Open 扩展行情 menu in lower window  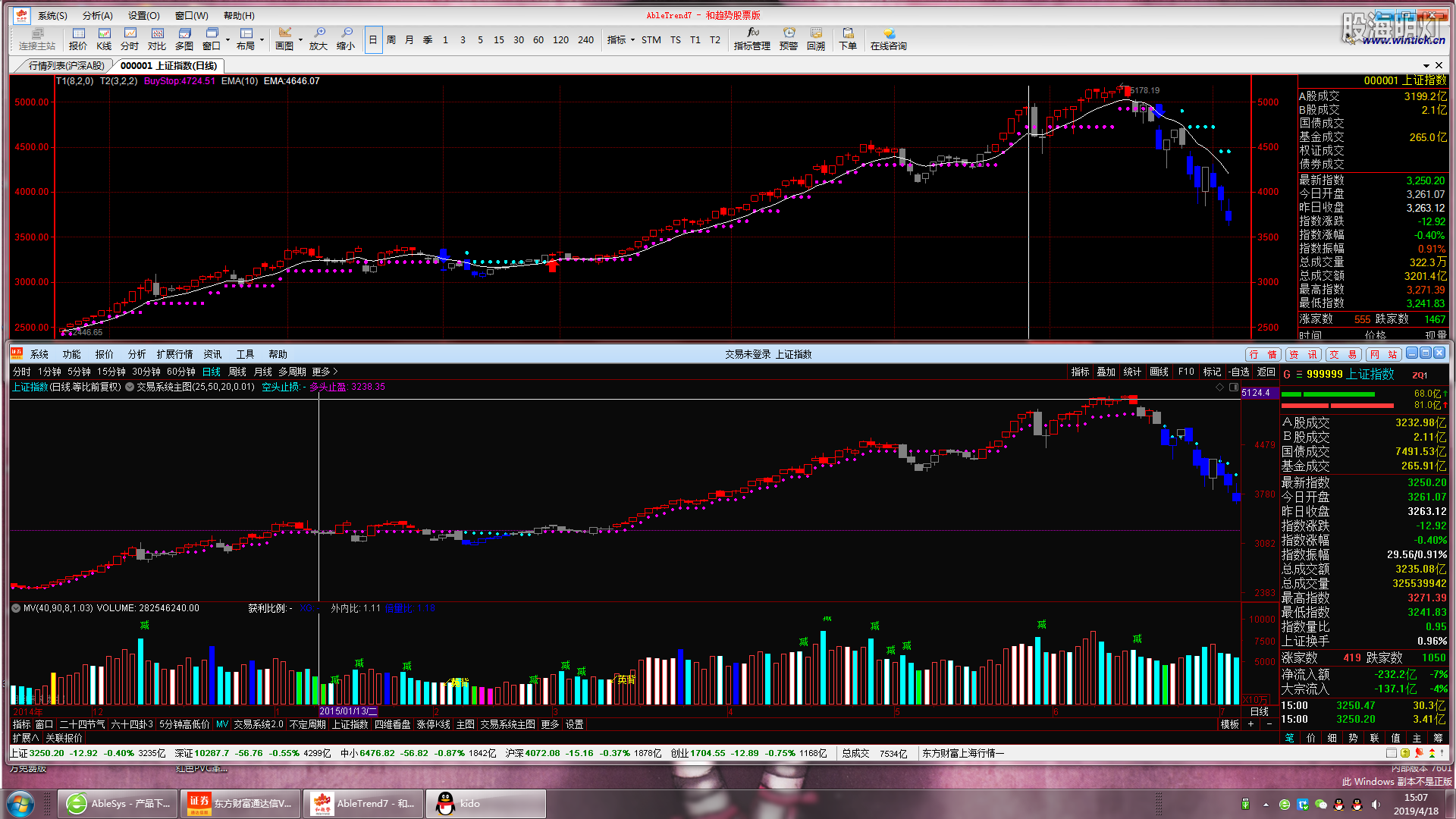[174, 354]
